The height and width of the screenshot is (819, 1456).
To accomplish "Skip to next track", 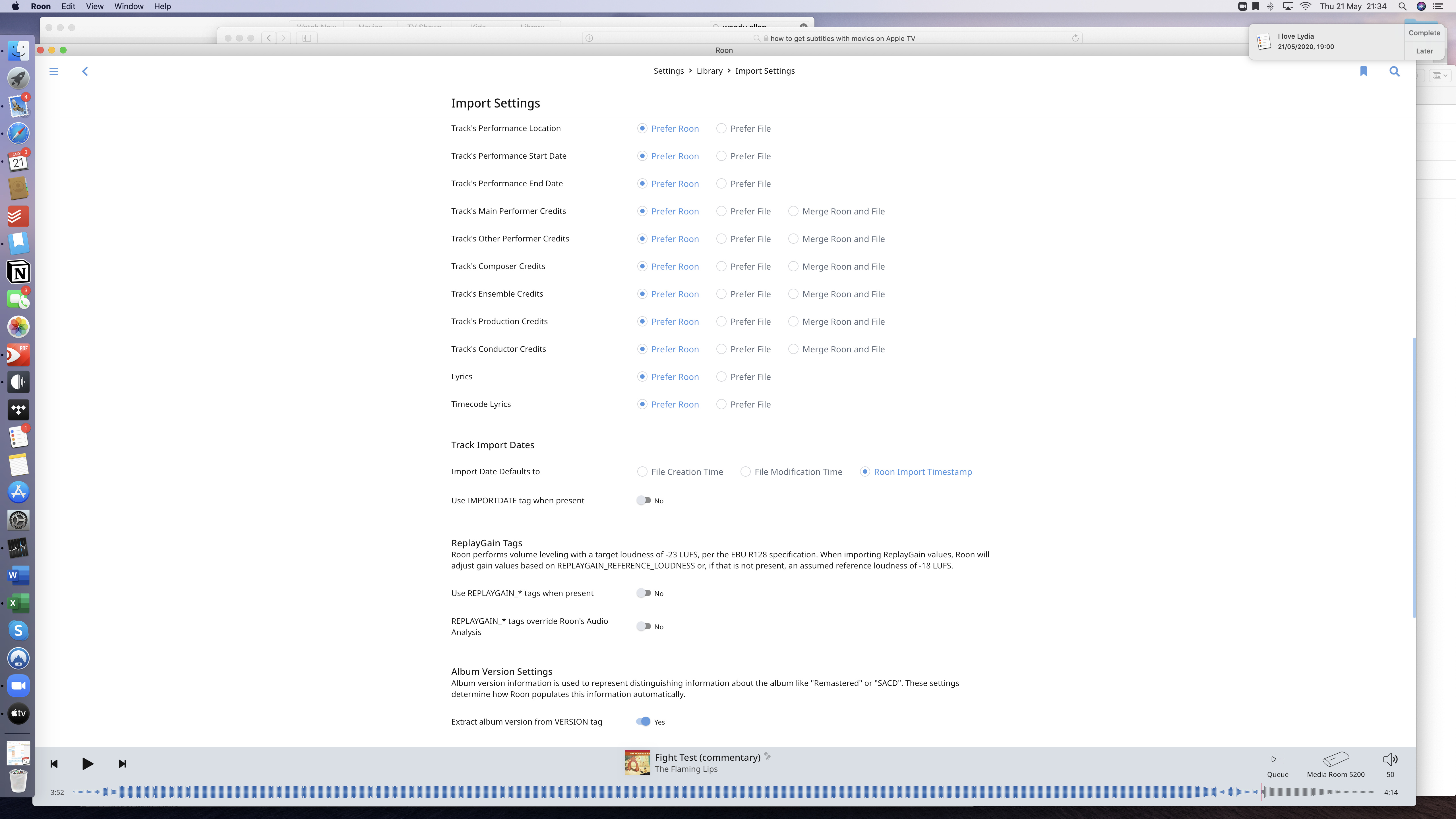I will coord(122,764).
